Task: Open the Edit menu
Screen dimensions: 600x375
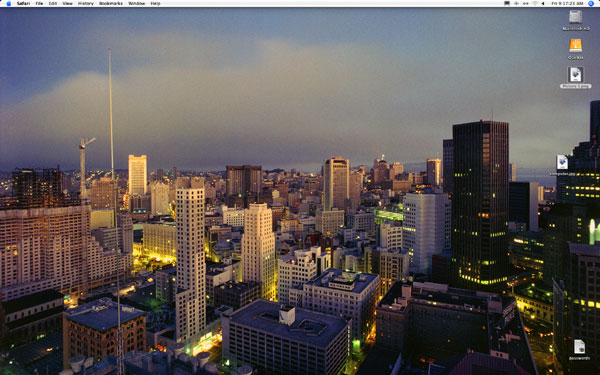Action: click(x=53, y=3)
